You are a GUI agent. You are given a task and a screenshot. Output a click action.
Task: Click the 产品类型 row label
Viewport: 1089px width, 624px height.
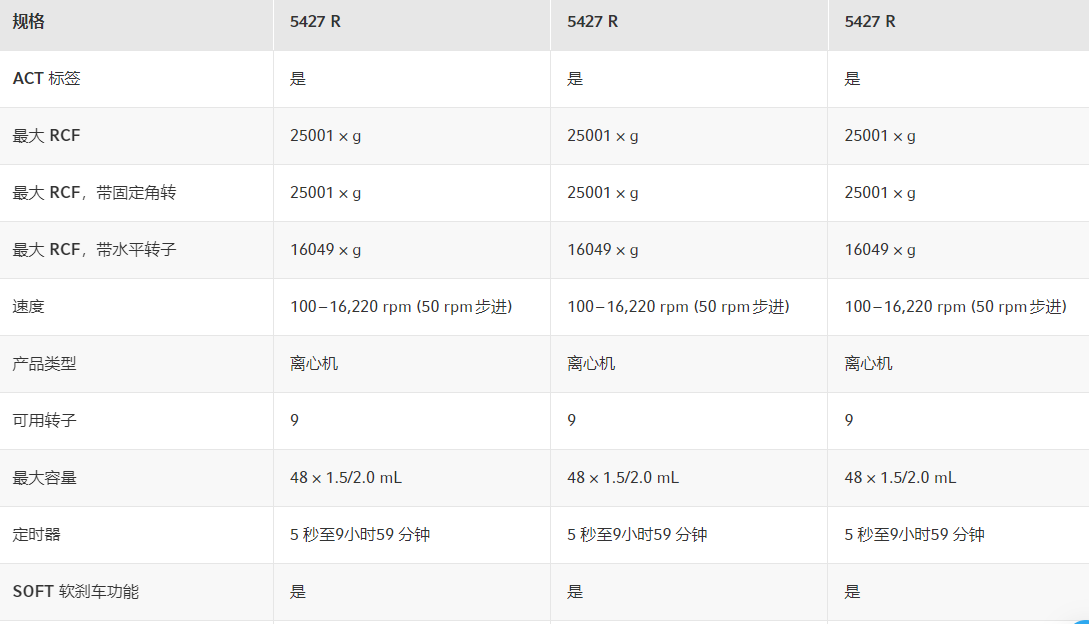[45, 364]
